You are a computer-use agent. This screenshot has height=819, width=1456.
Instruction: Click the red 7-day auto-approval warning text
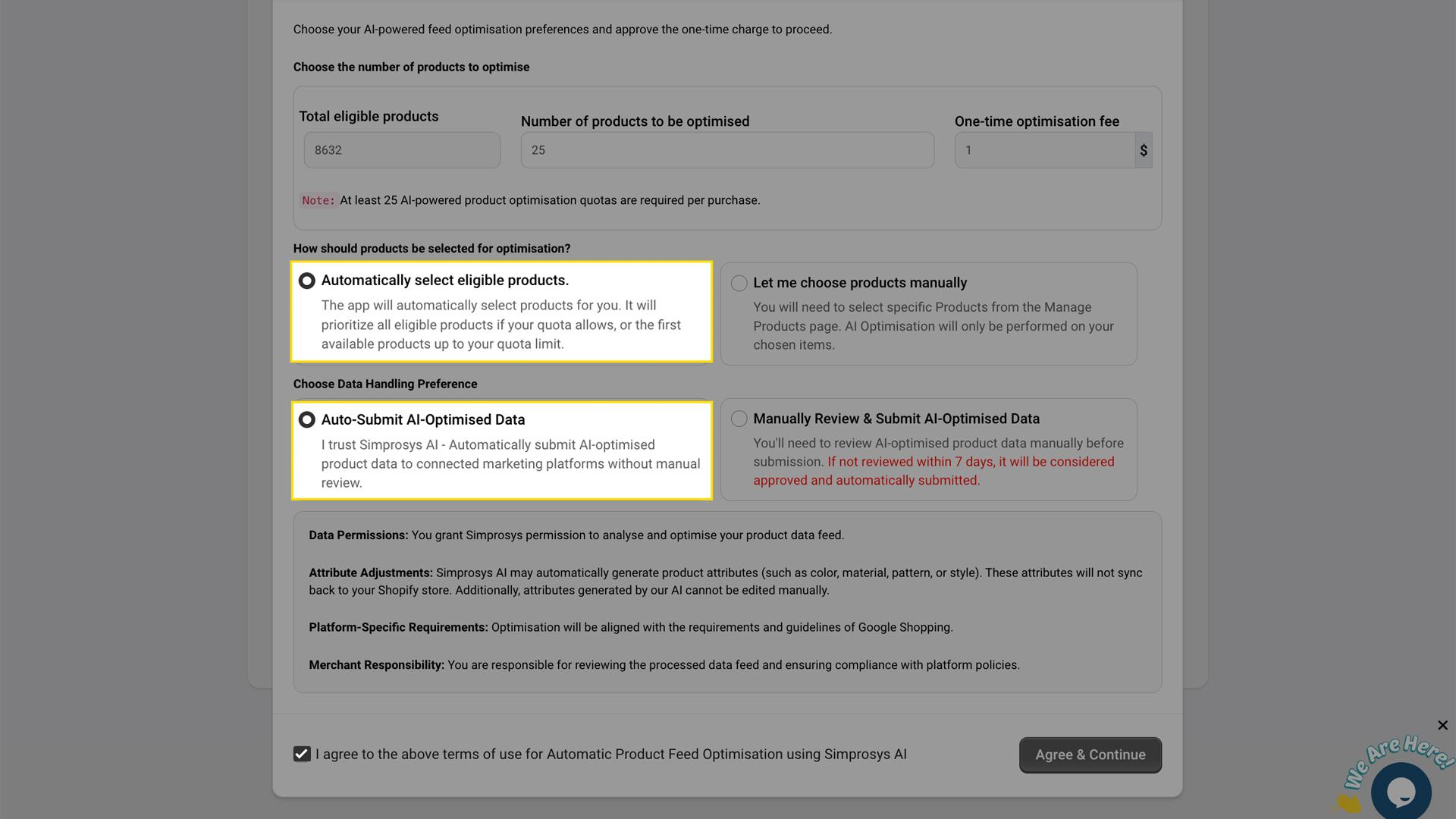(933, 470)
